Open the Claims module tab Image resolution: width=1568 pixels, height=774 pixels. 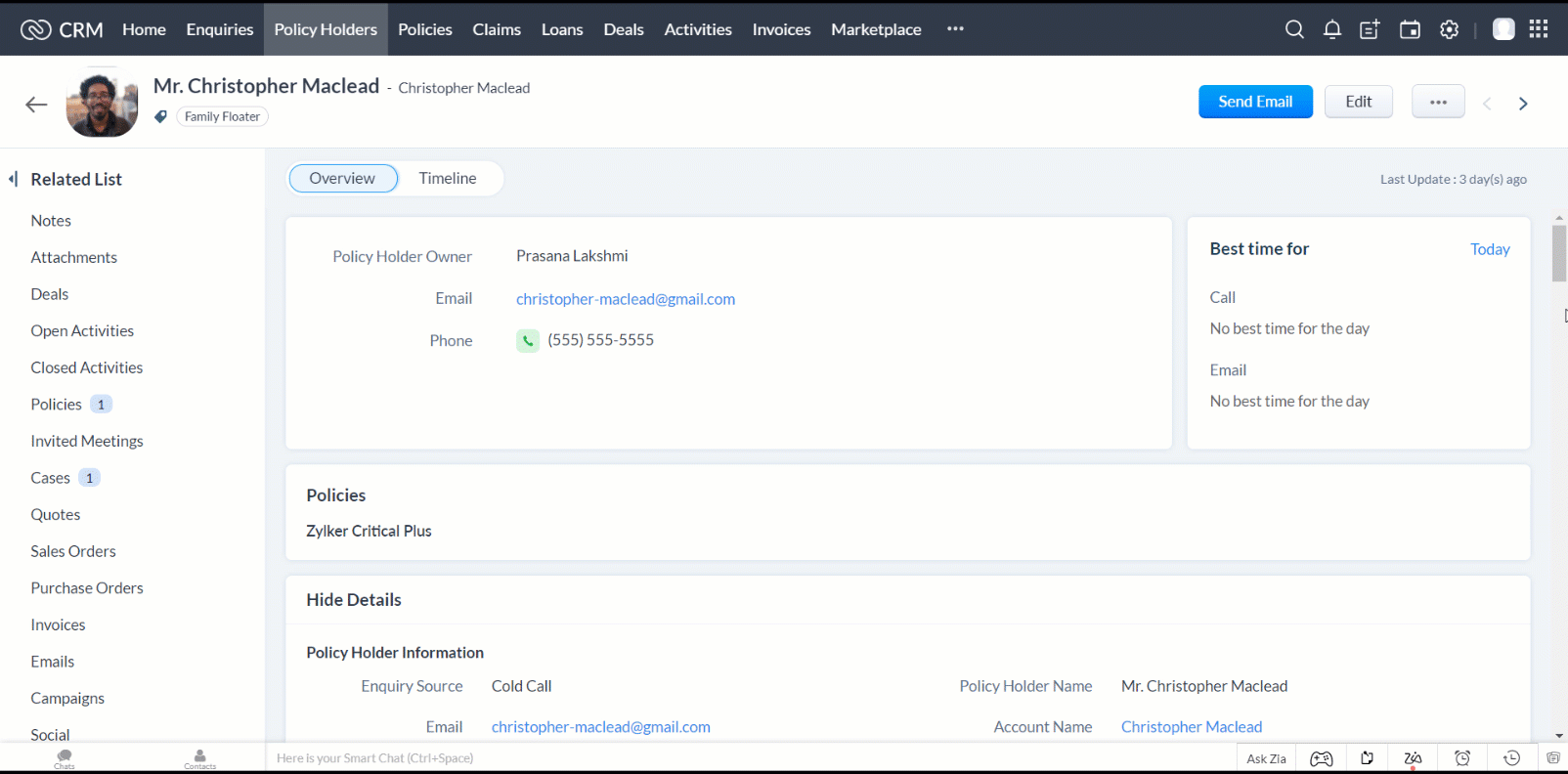tap(497, 29)
